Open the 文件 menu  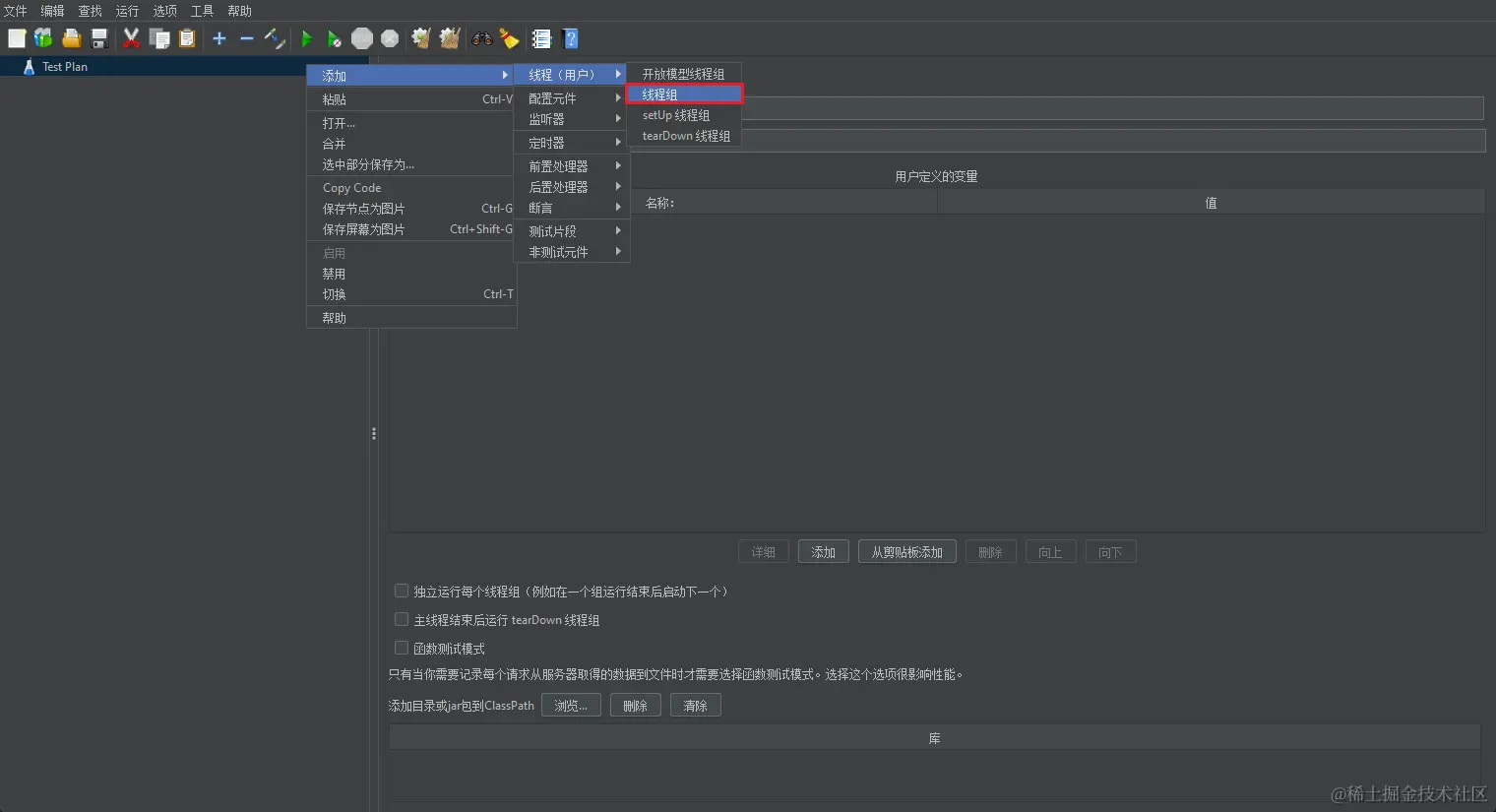16,11
